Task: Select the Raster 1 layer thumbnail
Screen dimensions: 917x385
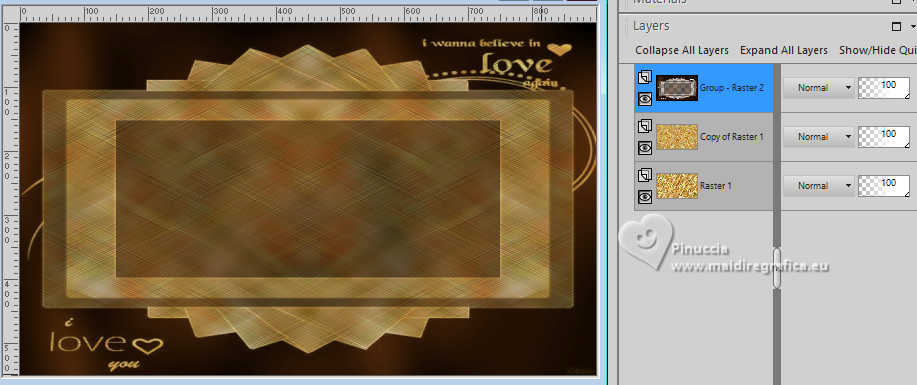Action: (x=677, y=186)
